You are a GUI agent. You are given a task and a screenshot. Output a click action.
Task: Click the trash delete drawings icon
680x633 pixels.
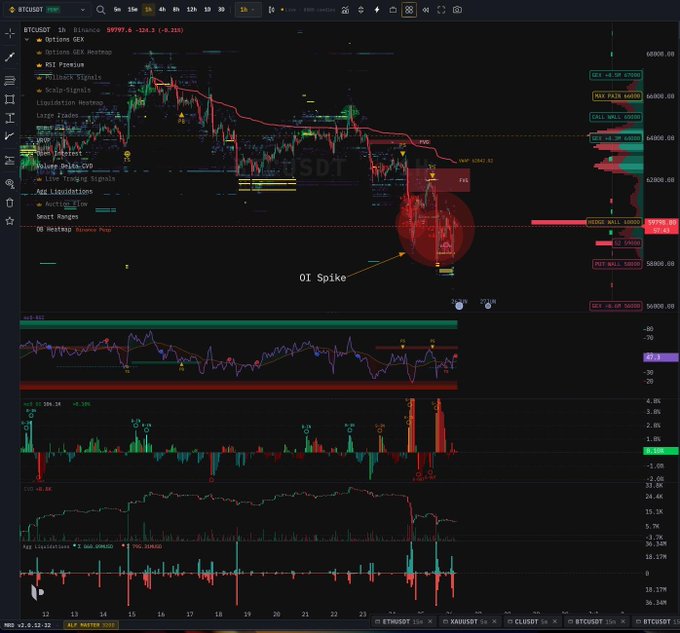(10, 202)
